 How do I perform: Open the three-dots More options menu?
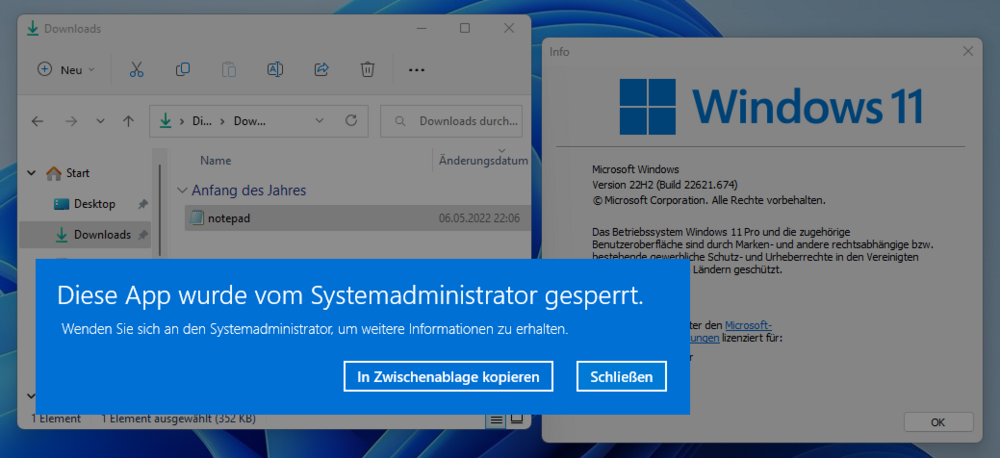[417, 69]
